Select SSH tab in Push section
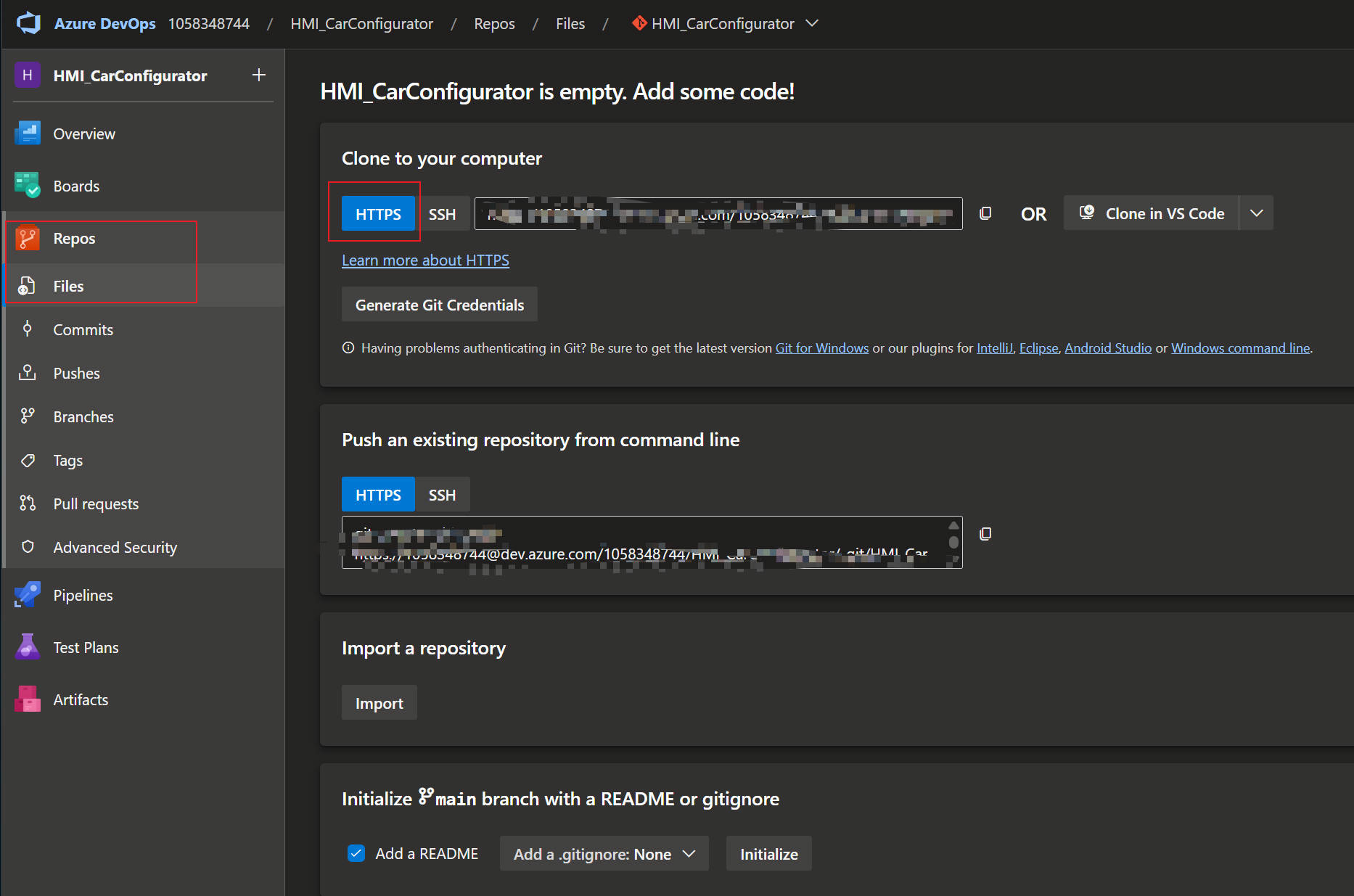Screen dimensions: 1354x896 tap(442, 495)
